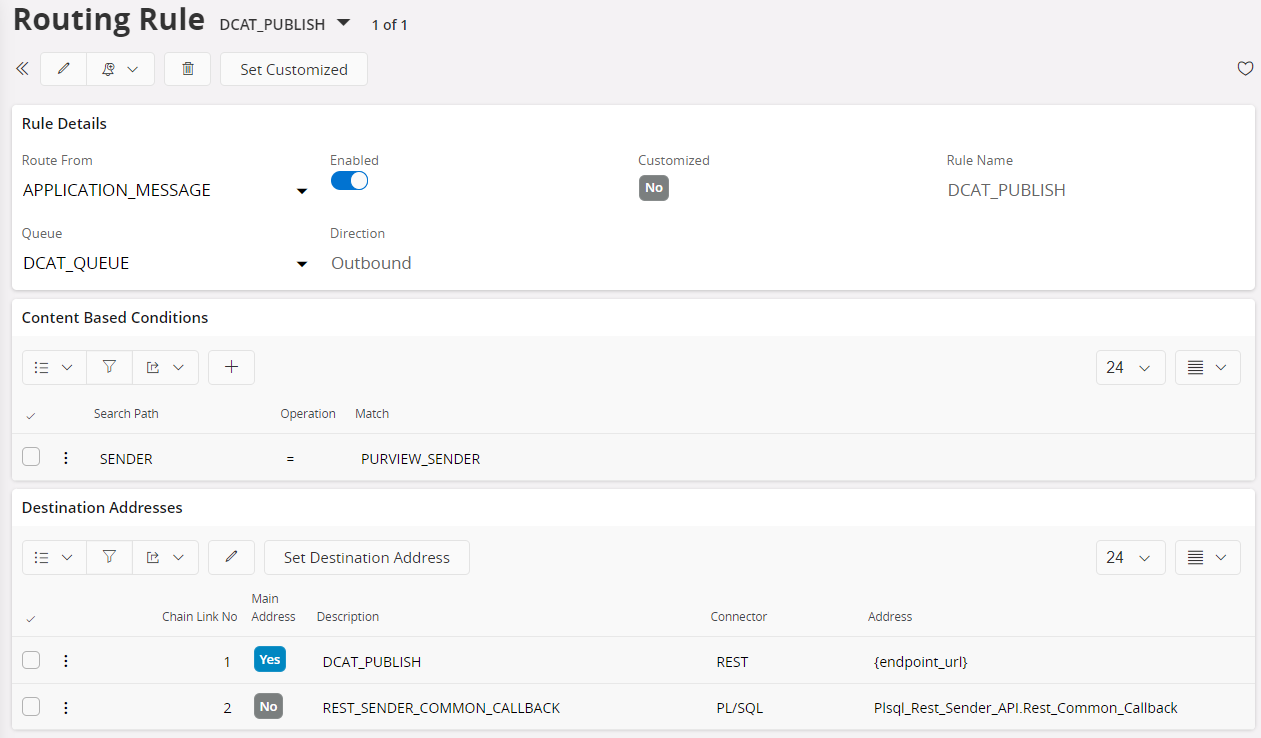The width and height of the screenshot is (1261, 738).
Task: Open filter in Content Based Conditions
Action: pyautogui.click(x=109, y=367)
